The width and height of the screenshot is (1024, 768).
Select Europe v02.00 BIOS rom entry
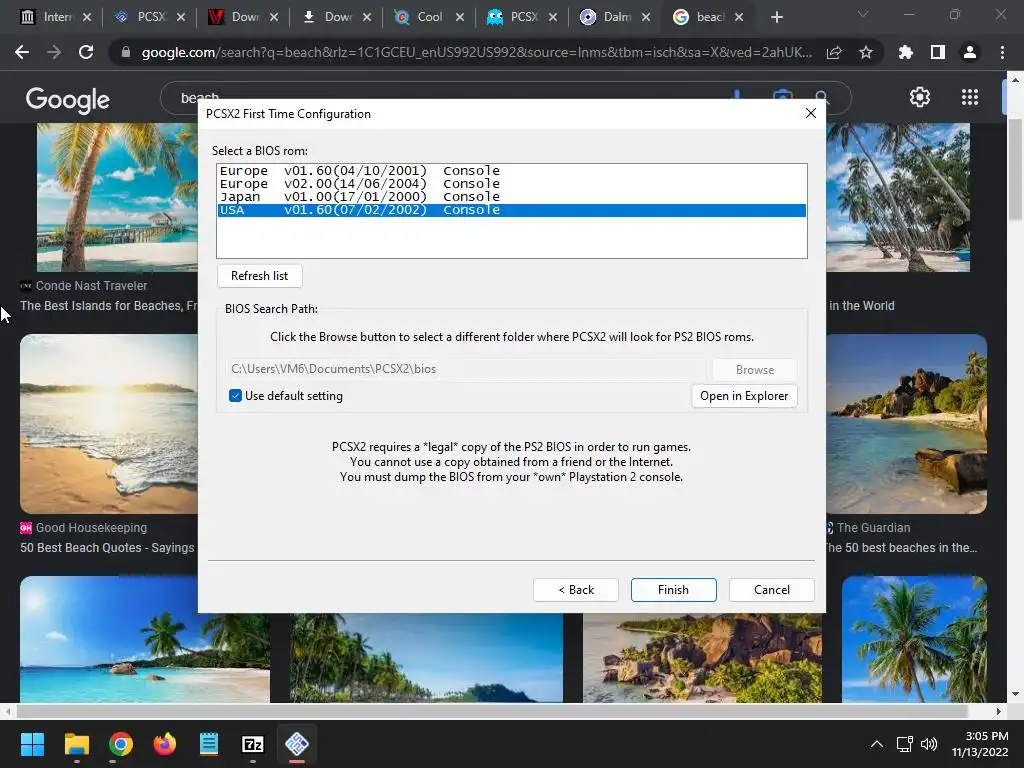[511, 184]
